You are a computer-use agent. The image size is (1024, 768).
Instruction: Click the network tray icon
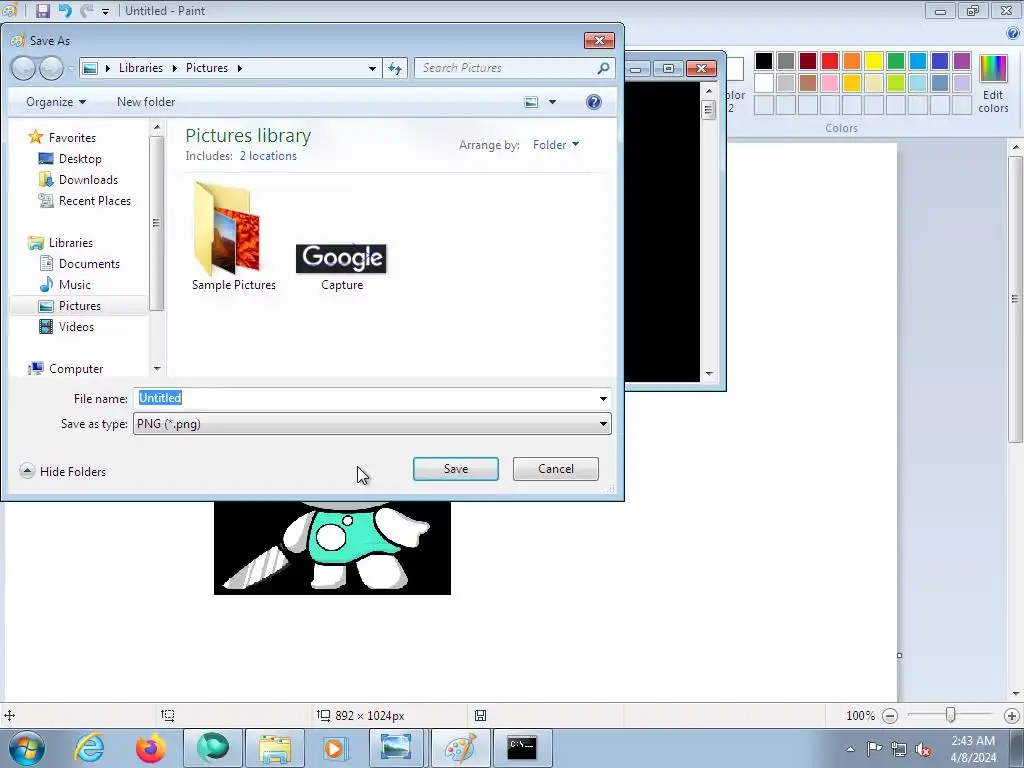[899, 749]
